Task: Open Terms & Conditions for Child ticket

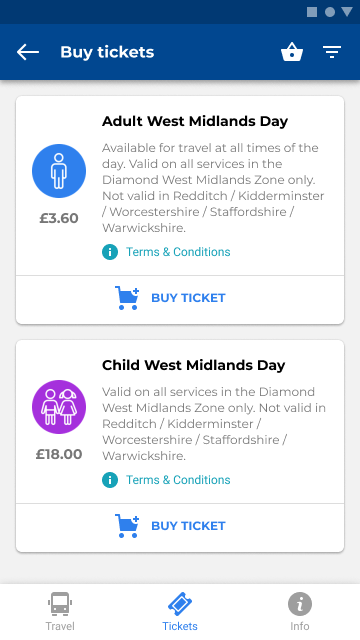Action: (x=178, y=480)
